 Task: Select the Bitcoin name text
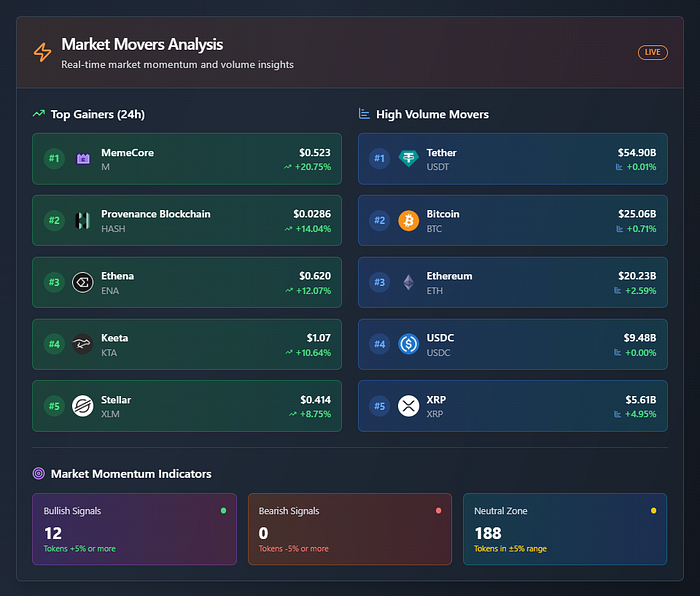[443, 214]
